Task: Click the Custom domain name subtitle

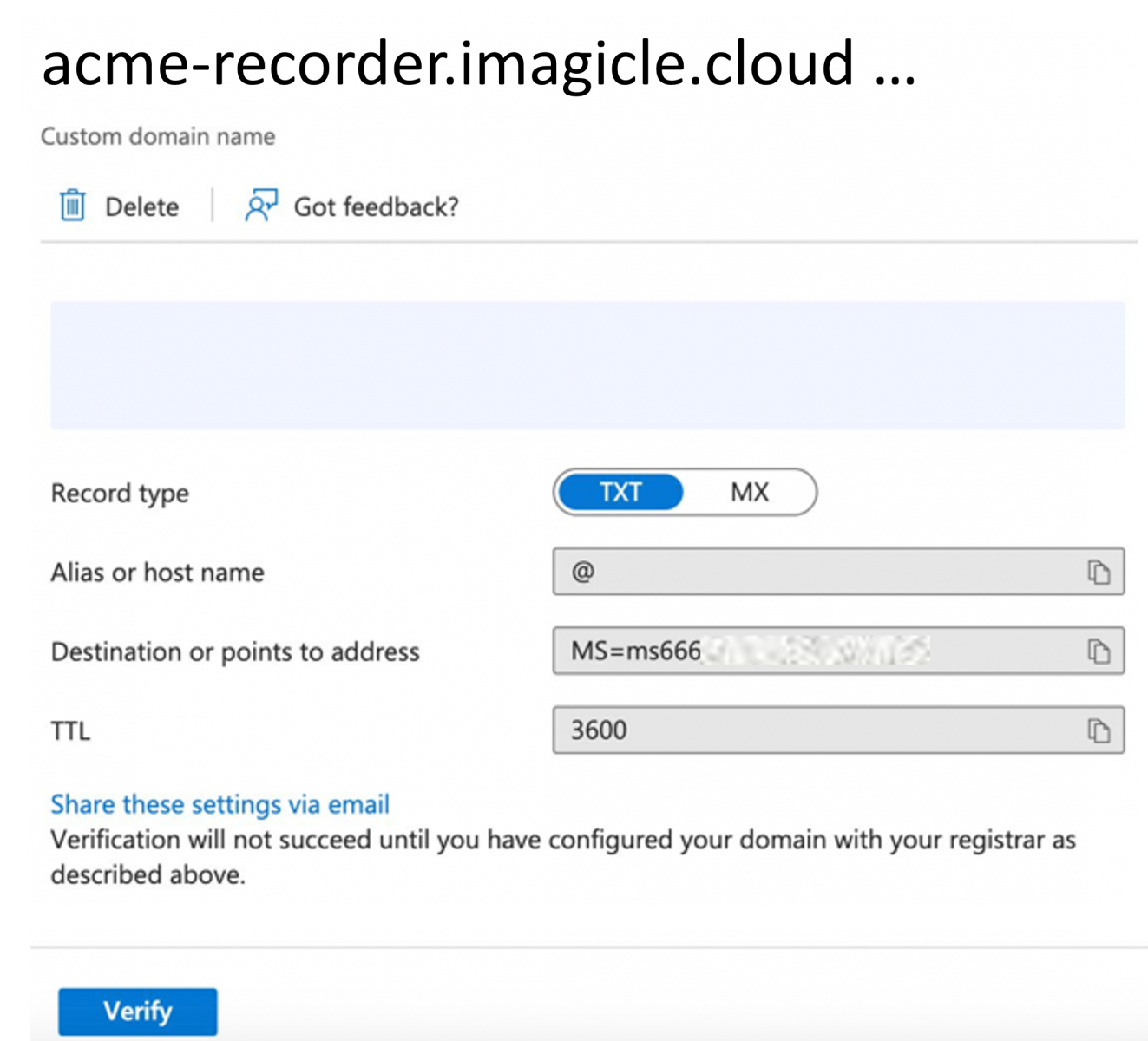Action: pos(158,137)
